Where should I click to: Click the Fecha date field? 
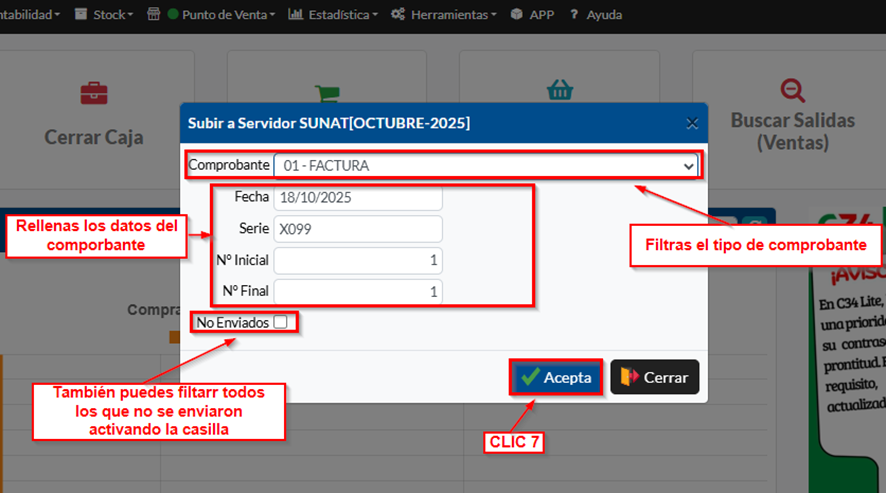point(358,198)
